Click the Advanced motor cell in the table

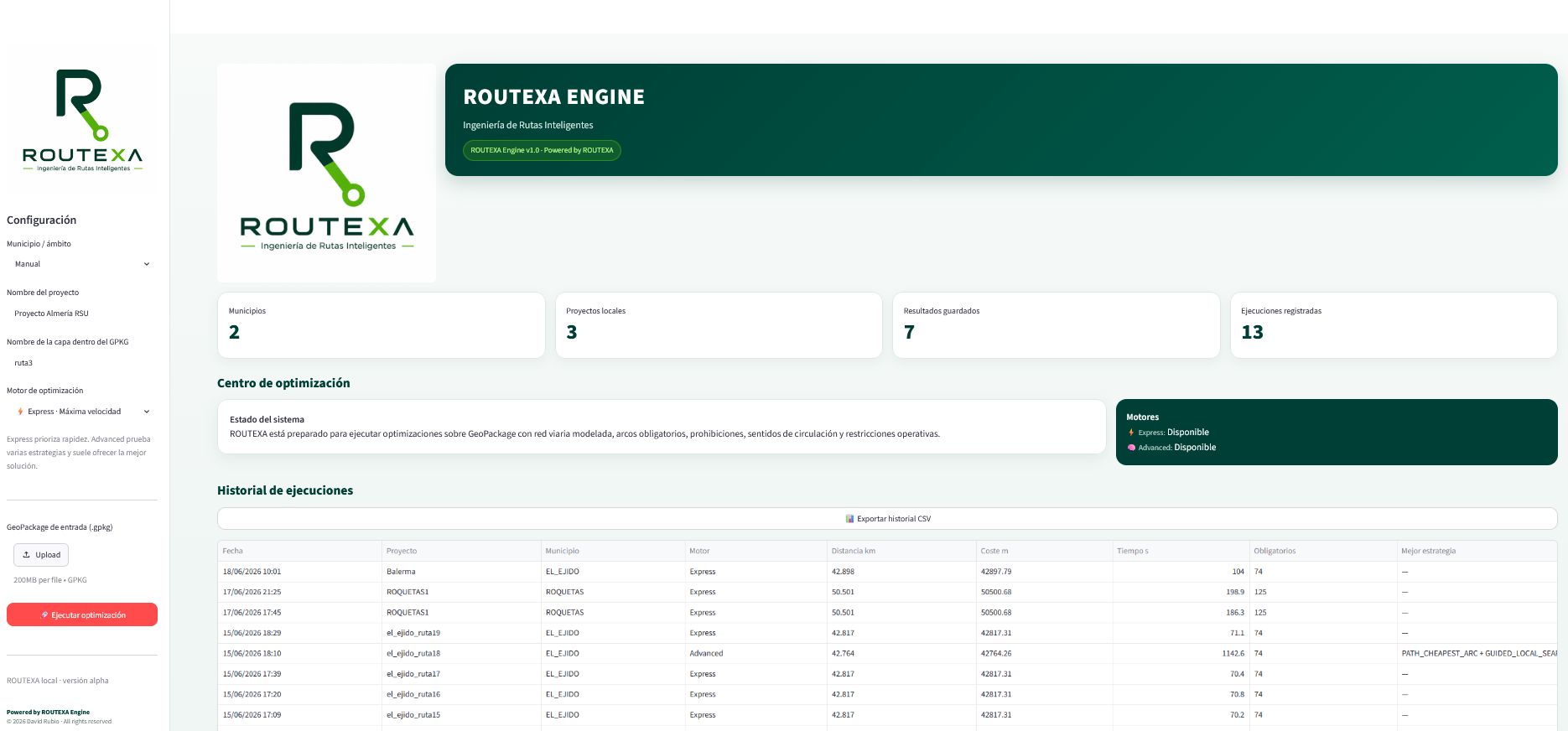tap(755, 653)
